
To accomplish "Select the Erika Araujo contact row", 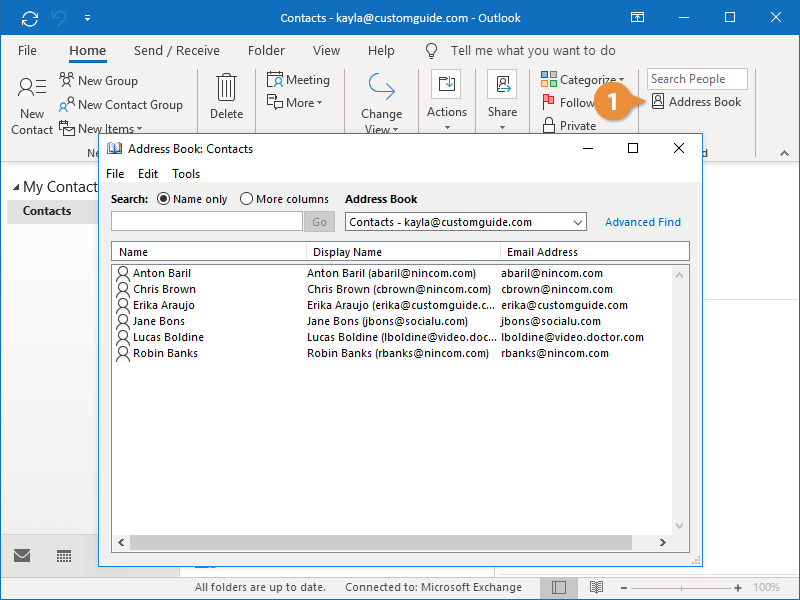I will [x=392, y=305].
